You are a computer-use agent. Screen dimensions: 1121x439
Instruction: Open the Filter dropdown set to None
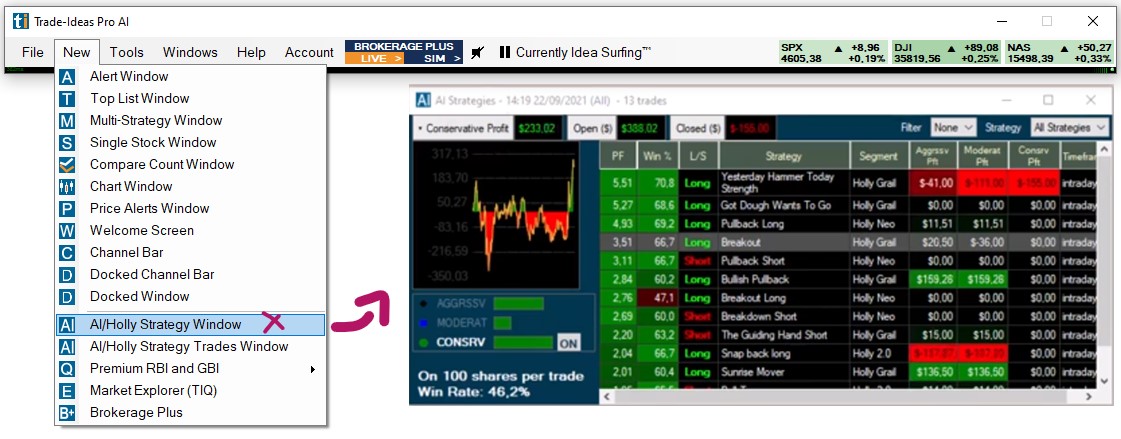(x=952, y=128)
